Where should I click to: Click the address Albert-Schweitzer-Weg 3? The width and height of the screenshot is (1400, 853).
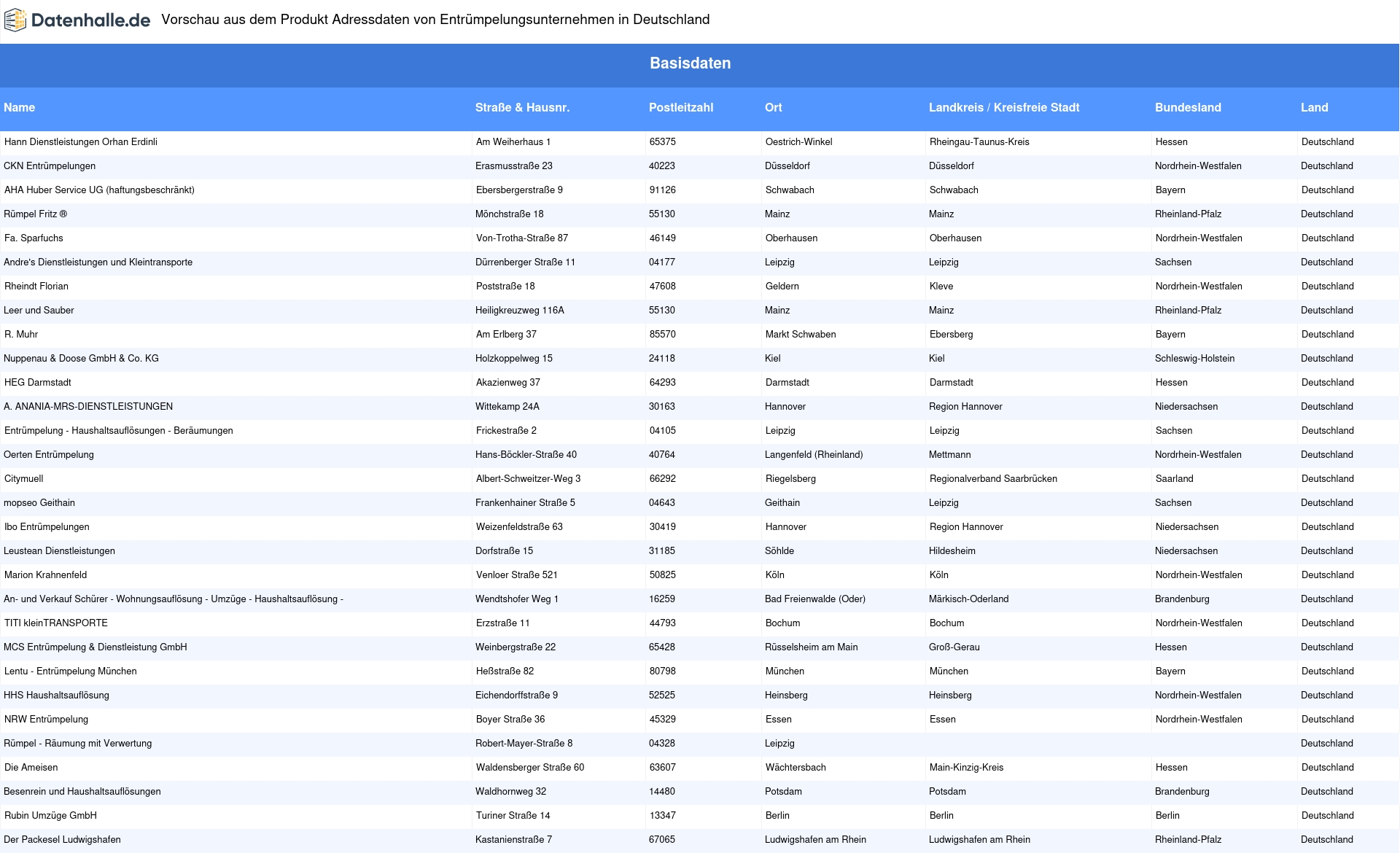(529, 479)
